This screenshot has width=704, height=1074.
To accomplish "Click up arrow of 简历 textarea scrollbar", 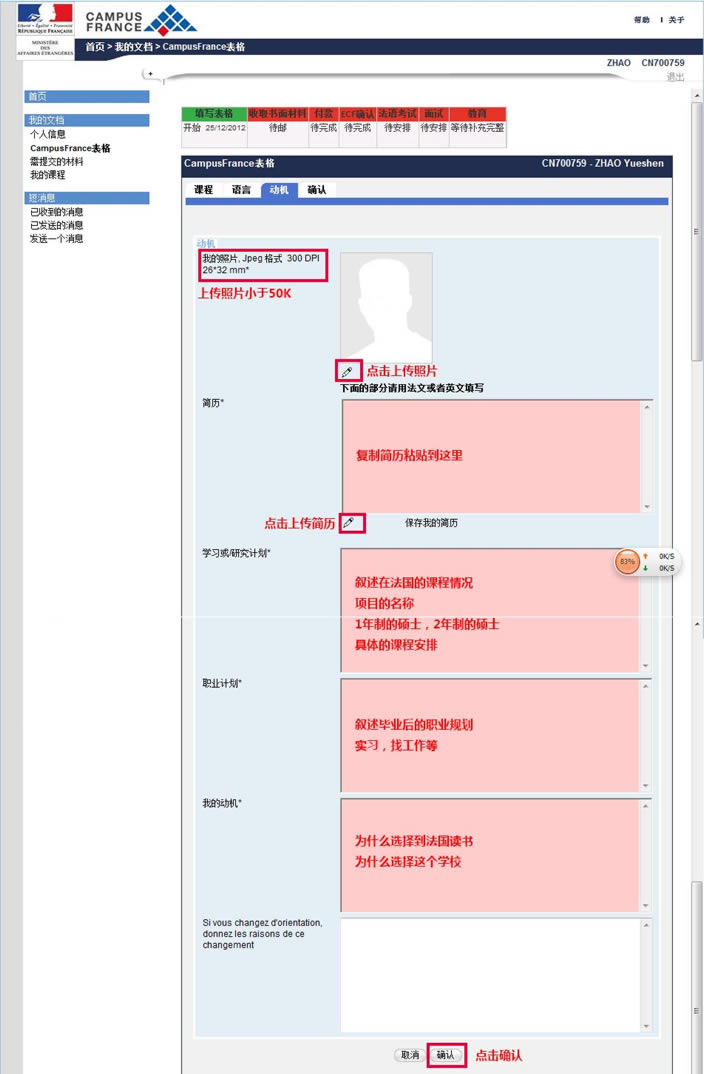I will click(x=646, y=407).
